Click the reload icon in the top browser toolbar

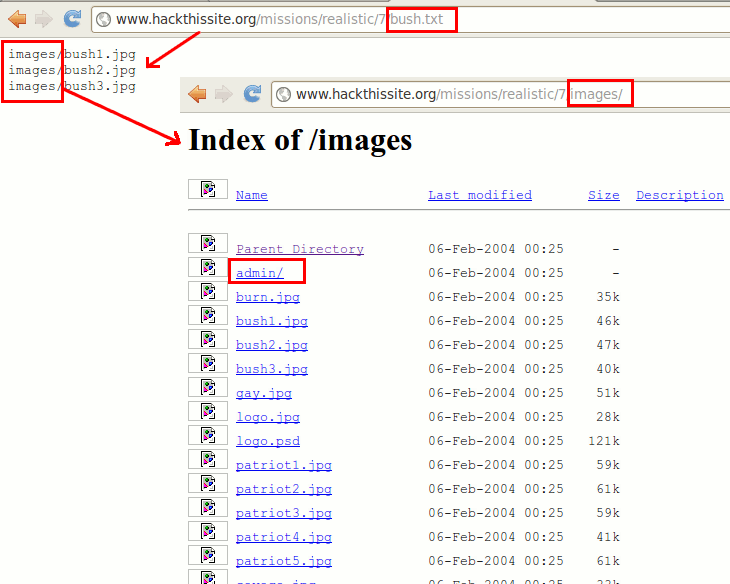(72, 18)
